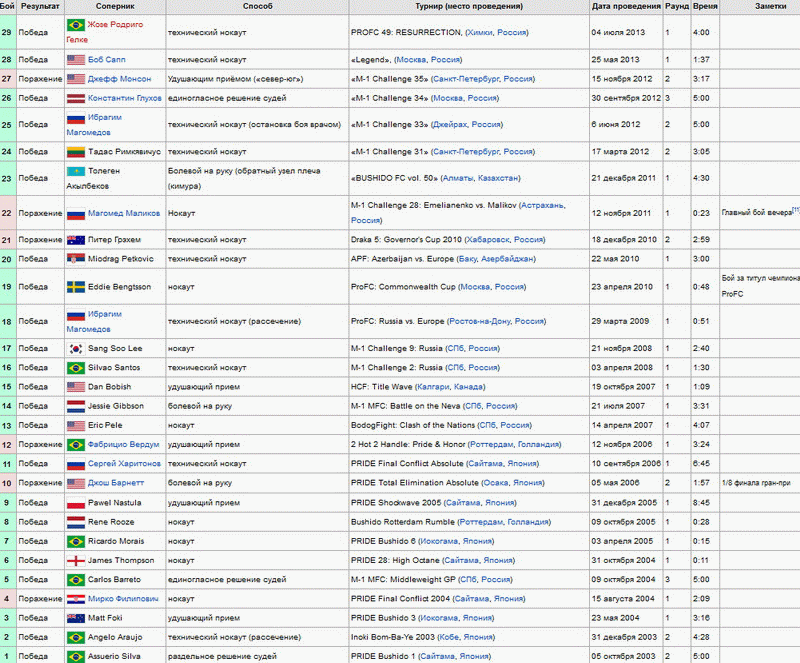Click the Netherlands flag by Jessie Gibson
The width and height of the screenshot is (800, 663).
point(75,406)
